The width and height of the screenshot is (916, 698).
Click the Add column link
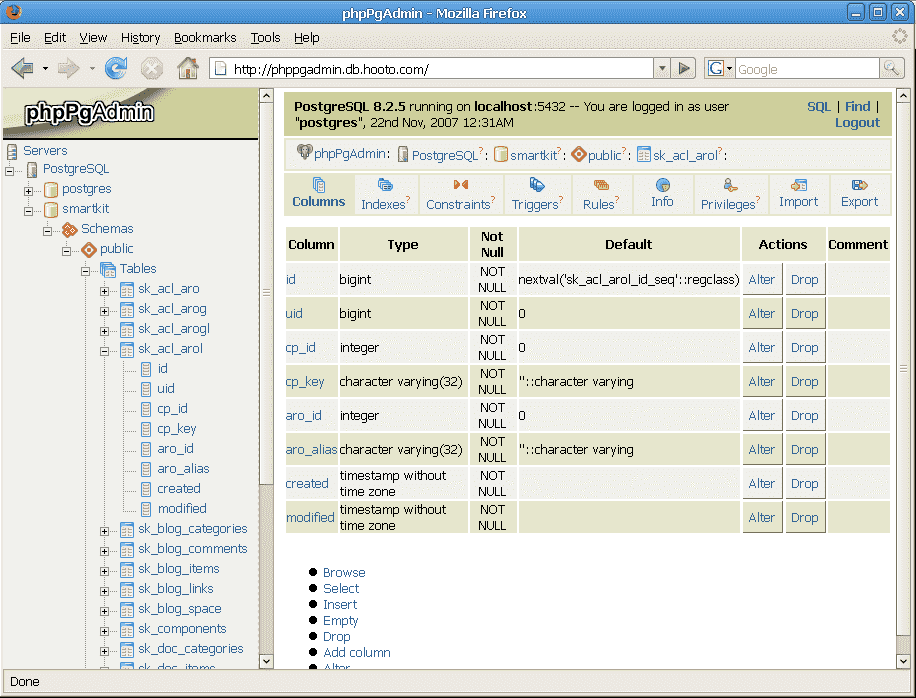[357, 653]
